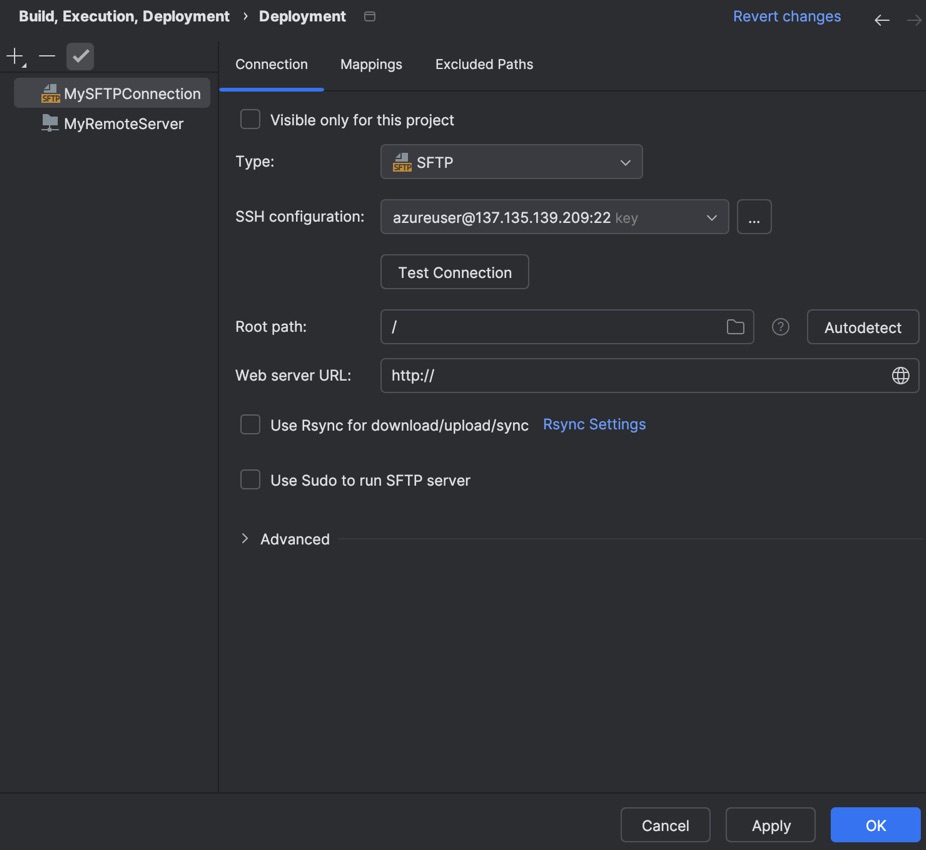Click the Test Connection button
This screenshot has height=850, width=926.
click(454, 271)
